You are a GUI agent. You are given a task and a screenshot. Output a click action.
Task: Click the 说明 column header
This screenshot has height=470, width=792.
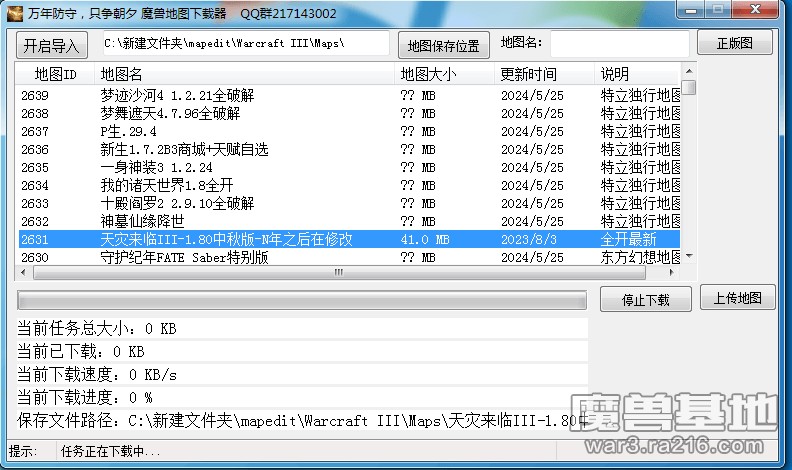637,74
